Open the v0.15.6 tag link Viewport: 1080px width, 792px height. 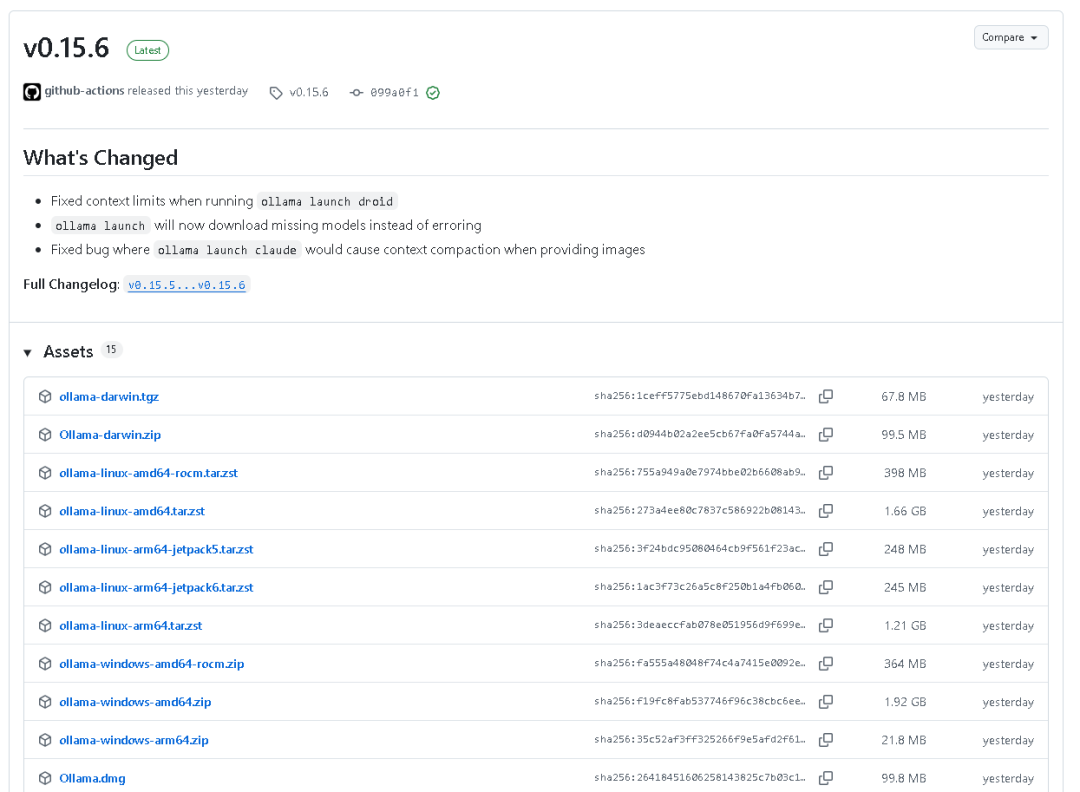tap(309, 92)
